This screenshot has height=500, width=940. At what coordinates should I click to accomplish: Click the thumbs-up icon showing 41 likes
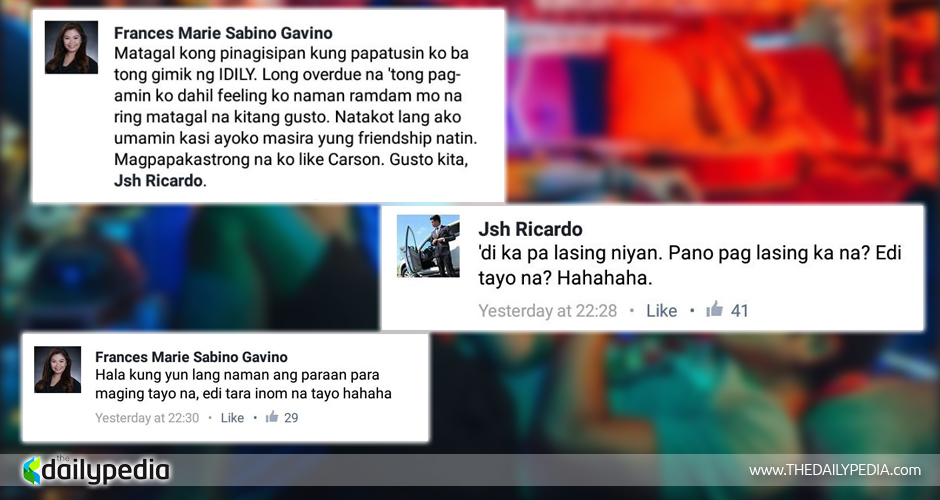coord(714,309)
